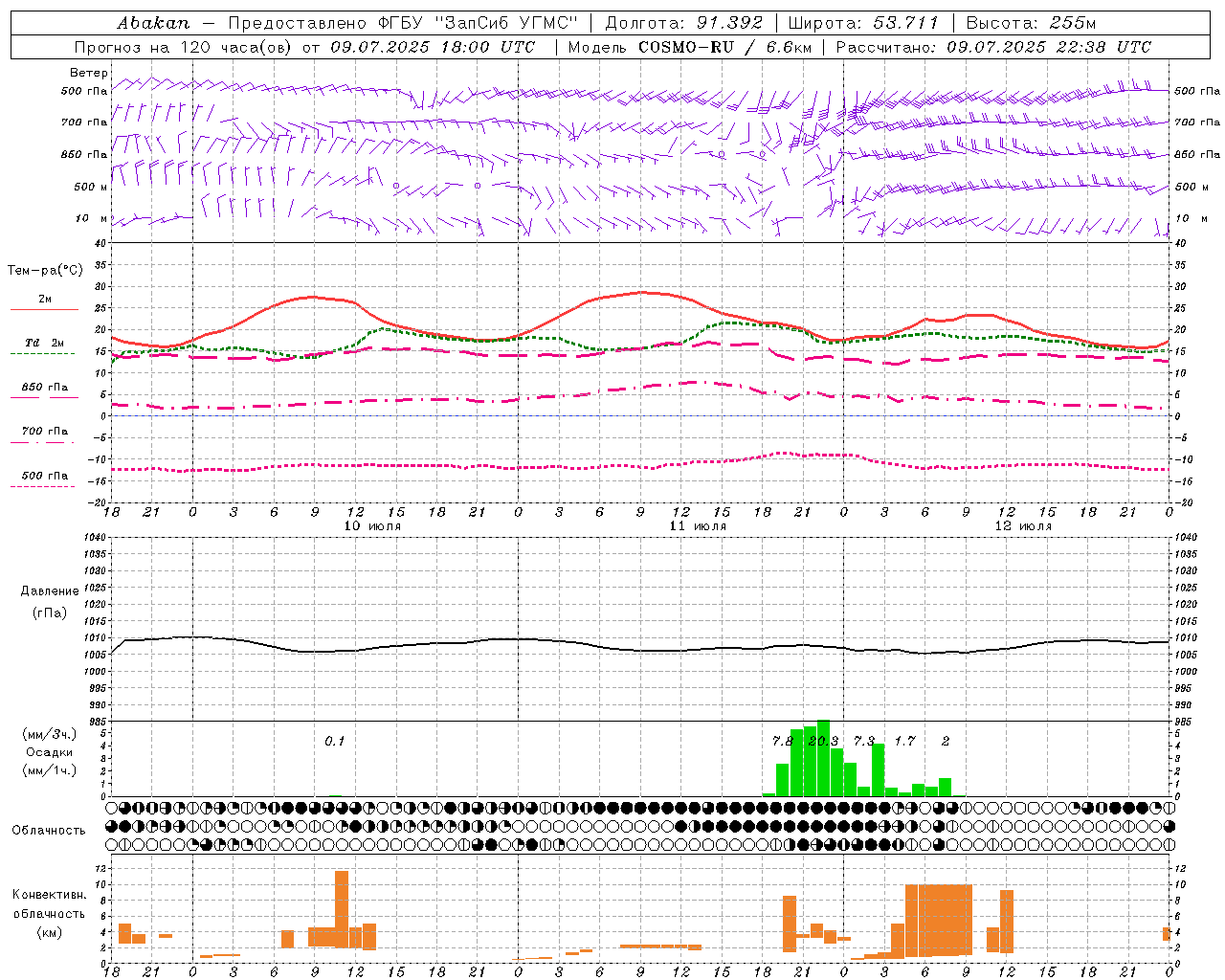Click the "Давление" pressure panel label
The width and height of the screenshot is (1225, 980).
(x=50, y=590)
